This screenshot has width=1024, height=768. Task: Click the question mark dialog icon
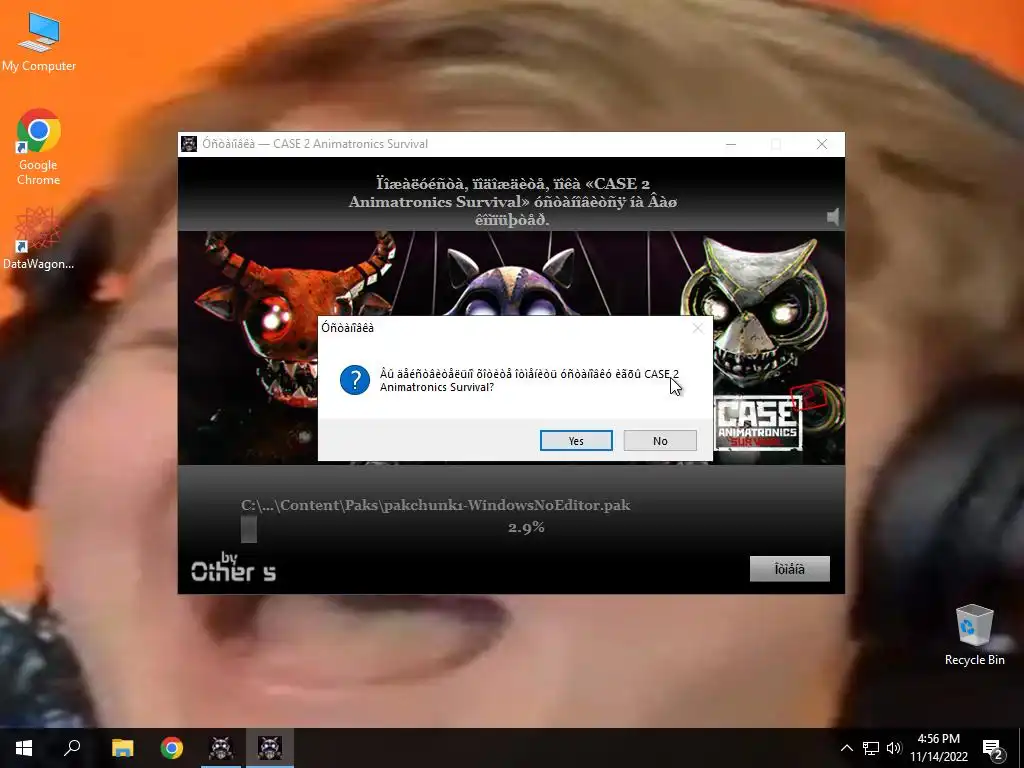355,379
